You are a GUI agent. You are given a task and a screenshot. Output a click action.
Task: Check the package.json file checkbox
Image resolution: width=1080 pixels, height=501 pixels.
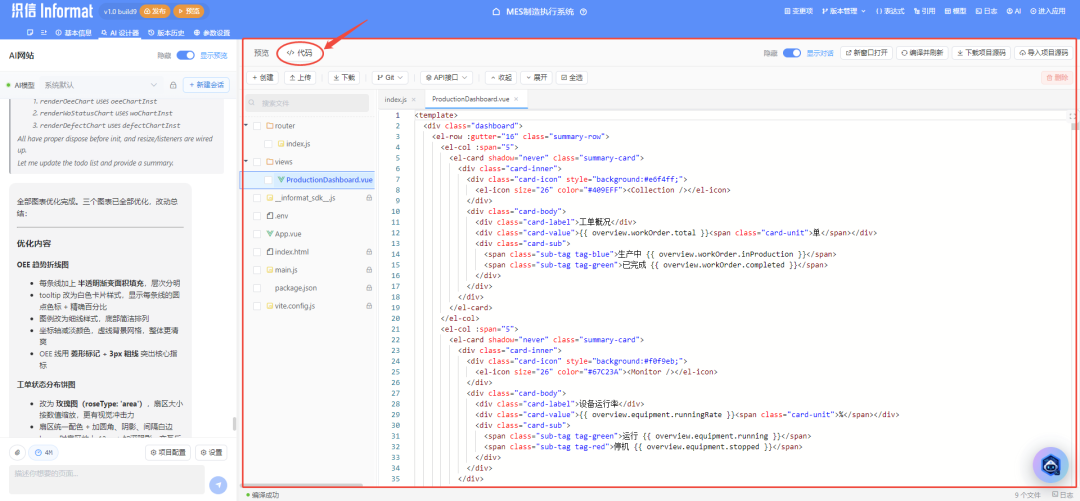[x=257, y=287]
